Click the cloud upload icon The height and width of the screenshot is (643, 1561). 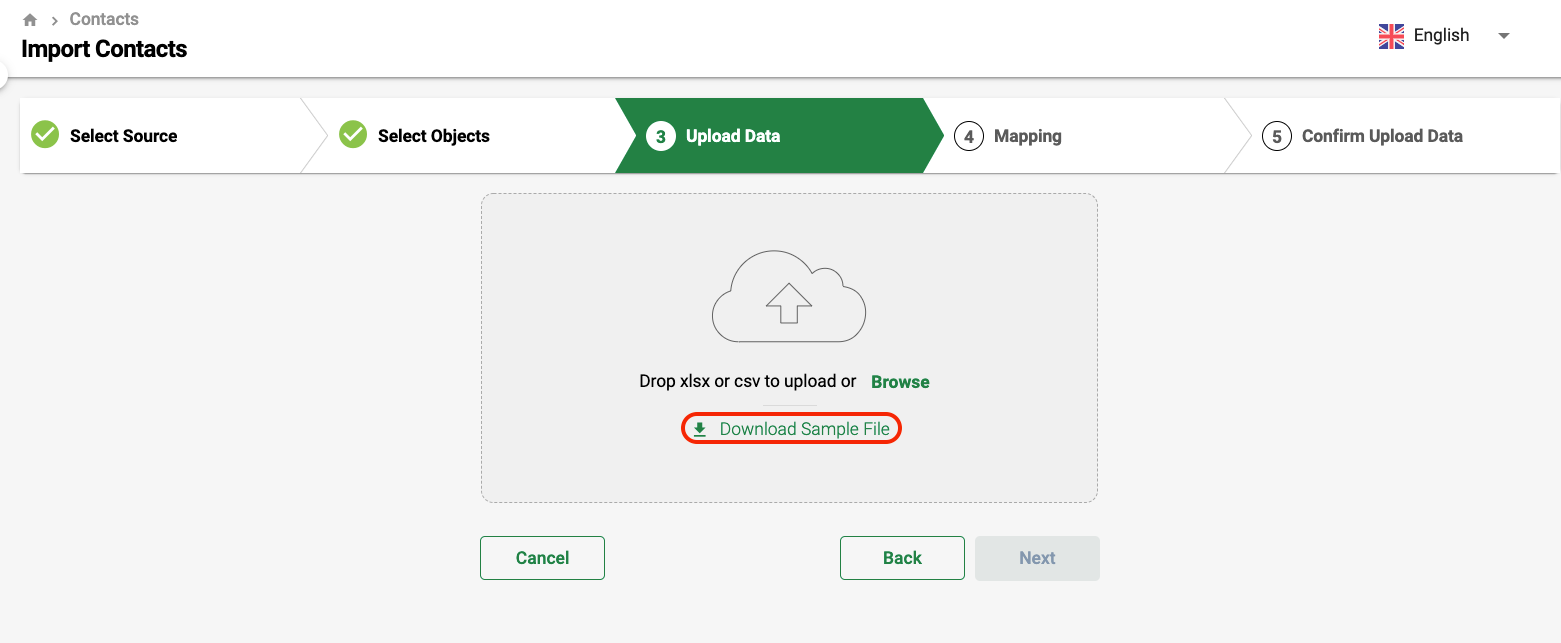[789, 297]
